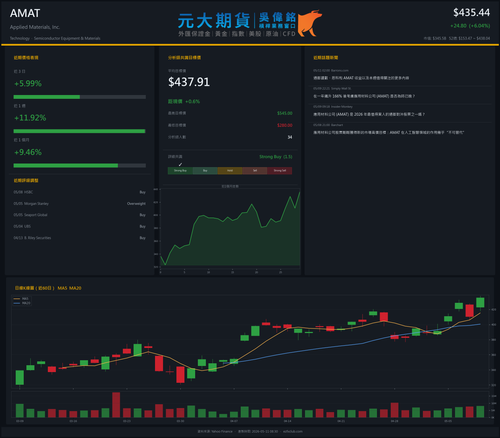Click the Technology sector line under the company name

[x=55, y=38]
